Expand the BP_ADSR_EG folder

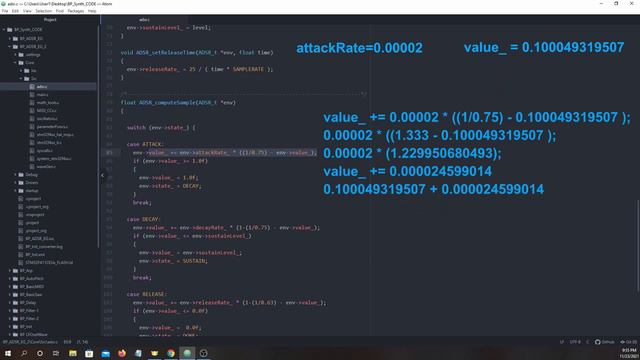10,38
